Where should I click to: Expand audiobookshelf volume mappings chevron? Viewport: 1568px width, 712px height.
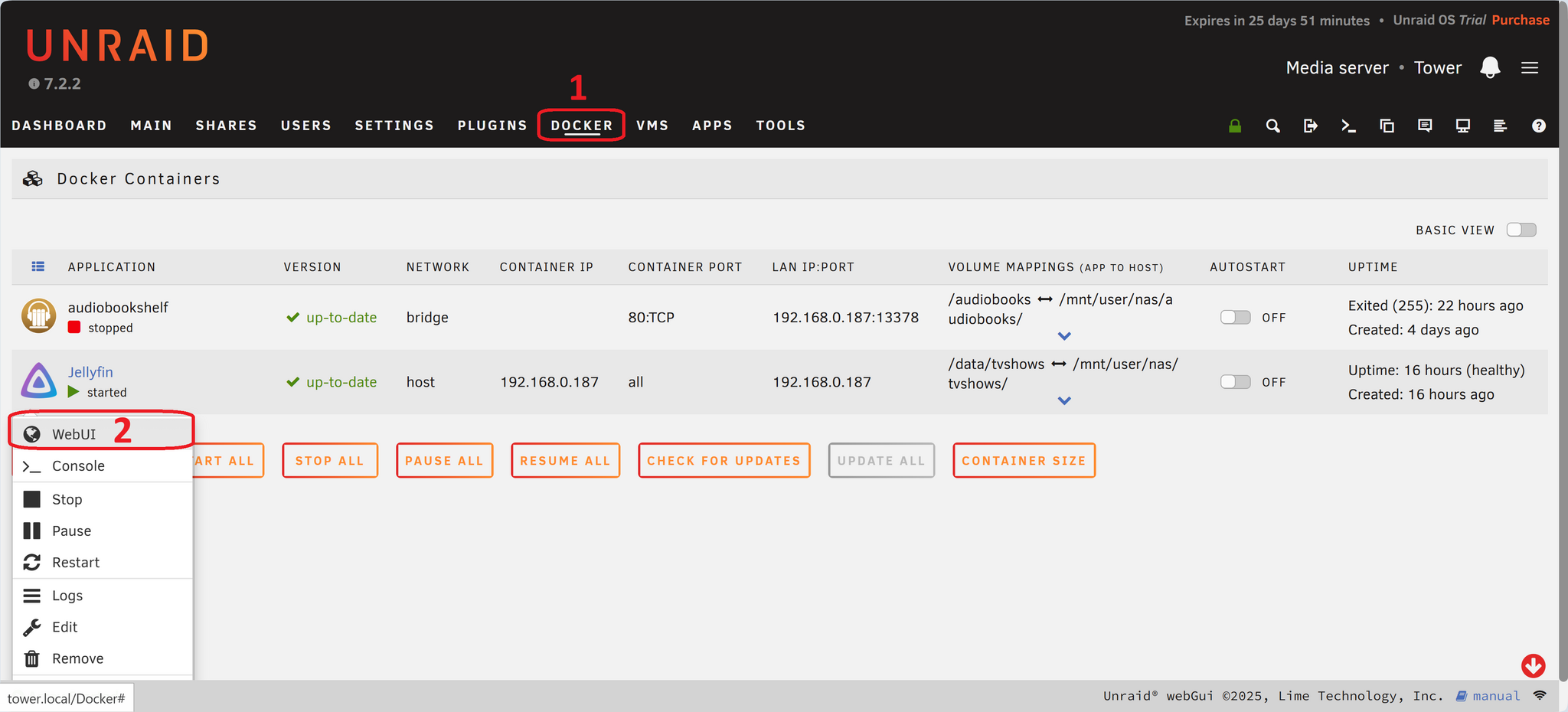coord(1064,336)
